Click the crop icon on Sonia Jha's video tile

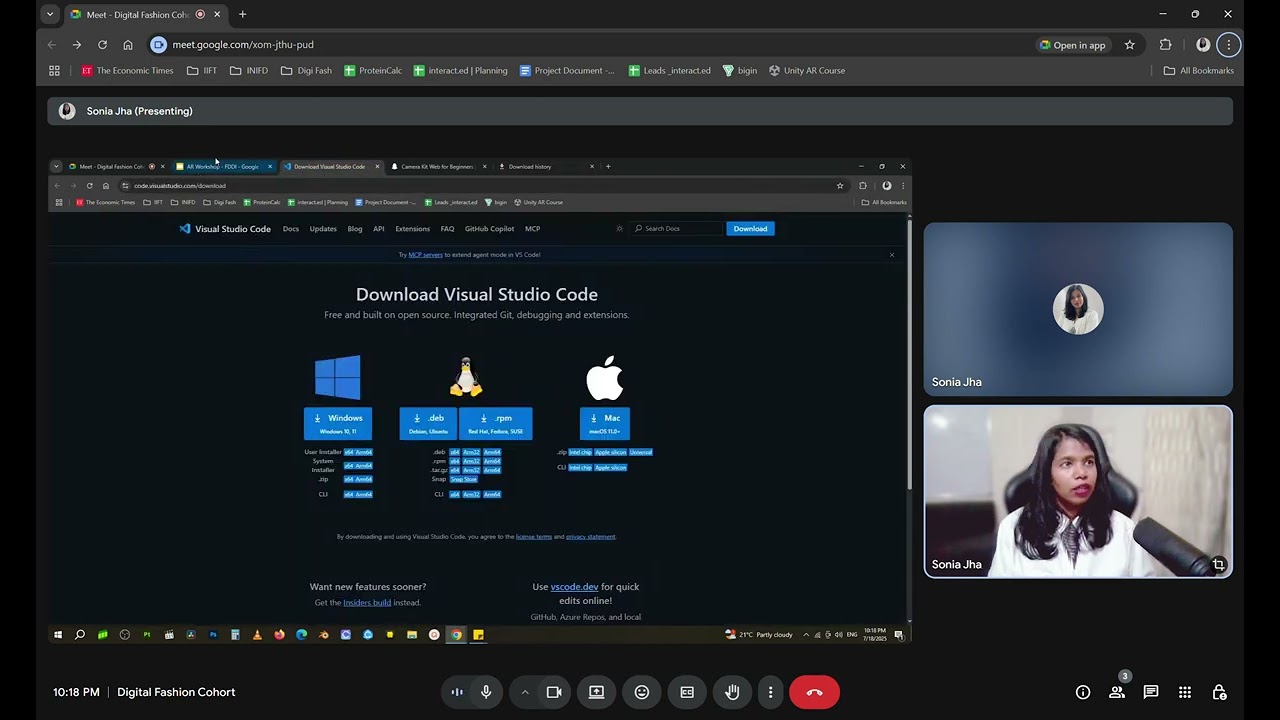click(1218, 565)
